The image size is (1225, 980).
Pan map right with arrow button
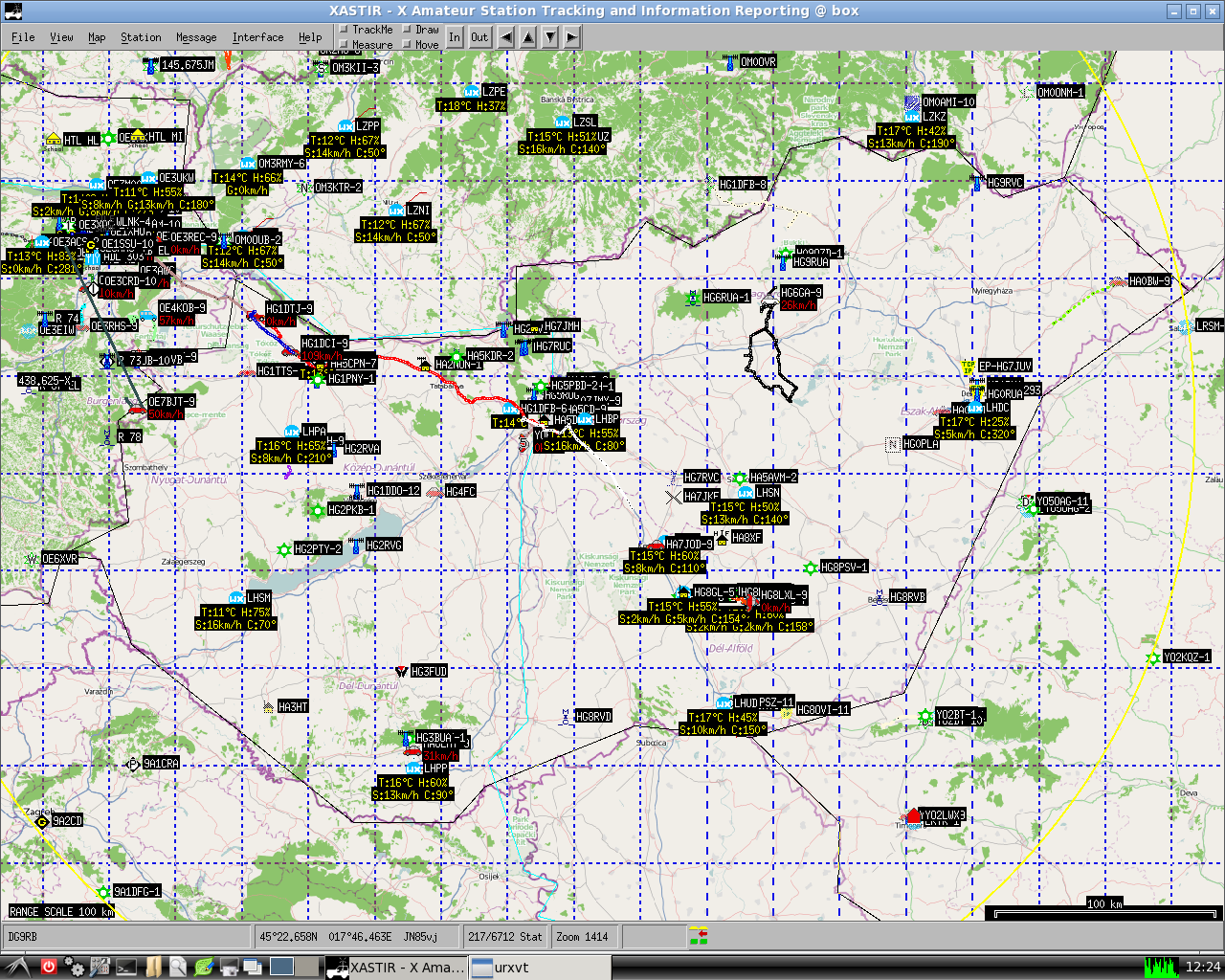[572, 37]
